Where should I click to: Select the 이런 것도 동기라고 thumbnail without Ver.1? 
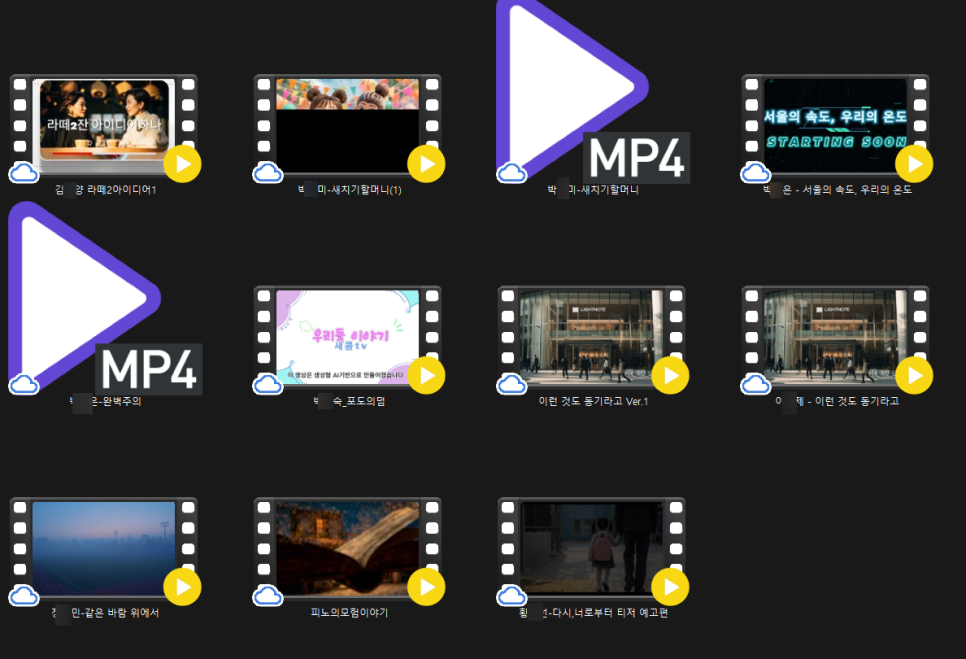tap(835, 336)
